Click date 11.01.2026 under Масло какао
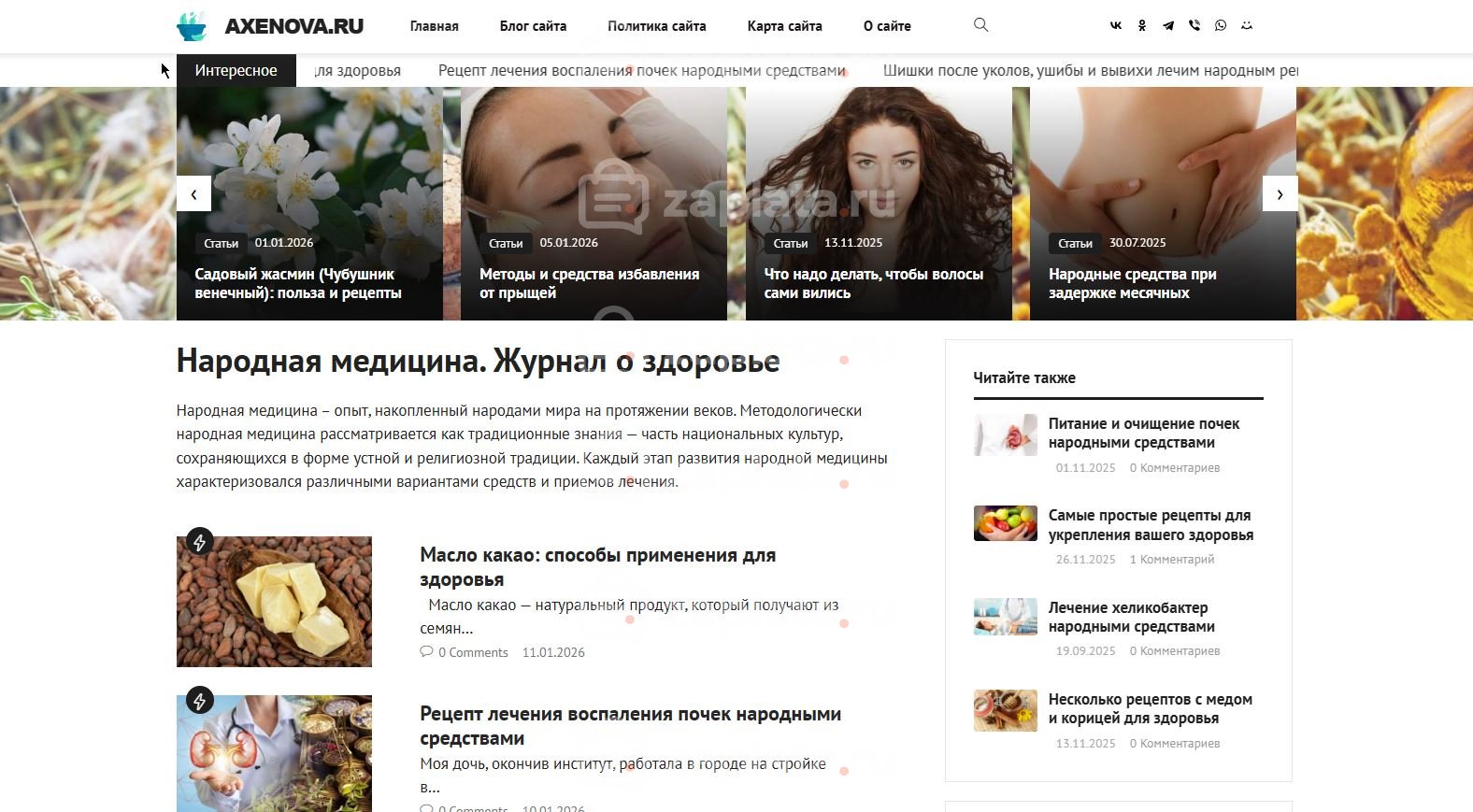This screenshot has width=1473, height=812. pyautogui.click(x=553, y=652)
